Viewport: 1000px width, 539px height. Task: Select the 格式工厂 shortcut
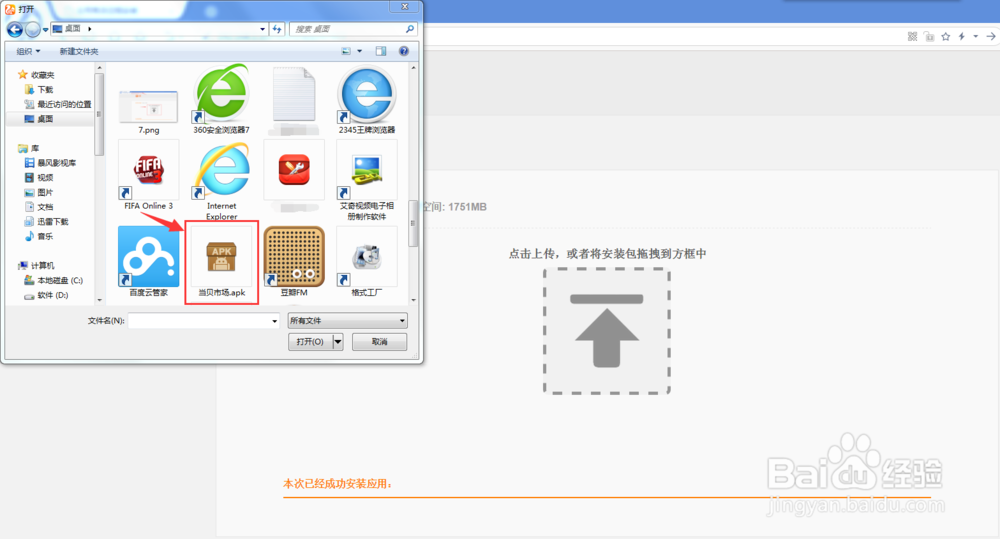coord(367,262)
